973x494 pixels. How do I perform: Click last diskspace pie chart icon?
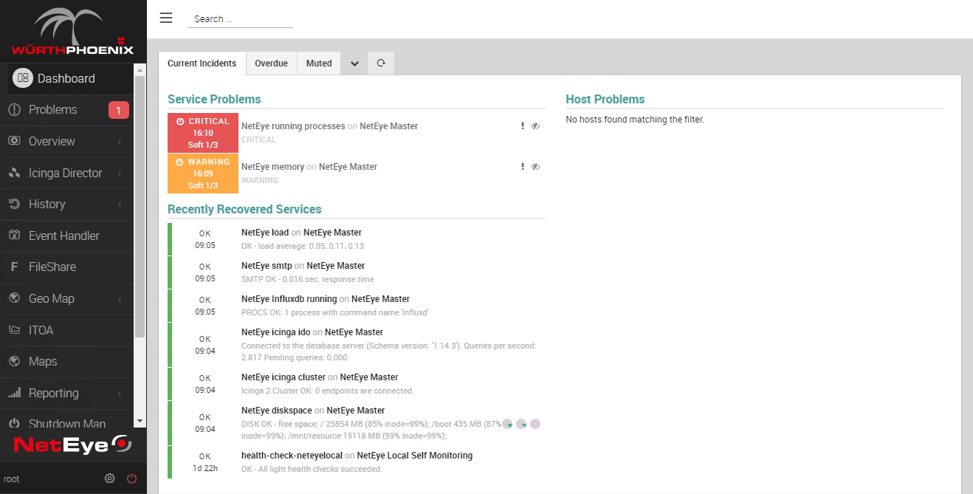point(535,424)
